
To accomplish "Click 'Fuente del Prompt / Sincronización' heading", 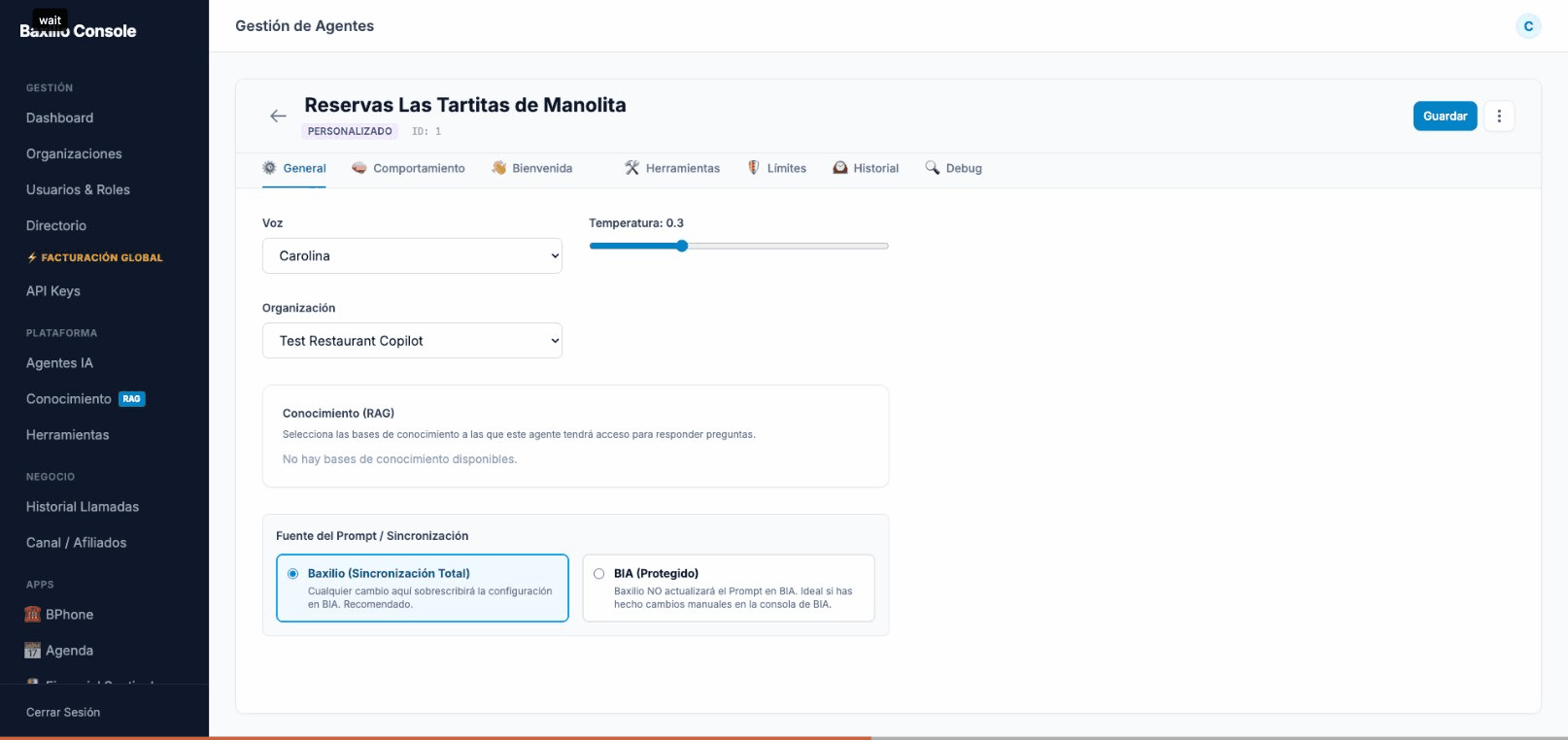I will click(x=372, y=536).
